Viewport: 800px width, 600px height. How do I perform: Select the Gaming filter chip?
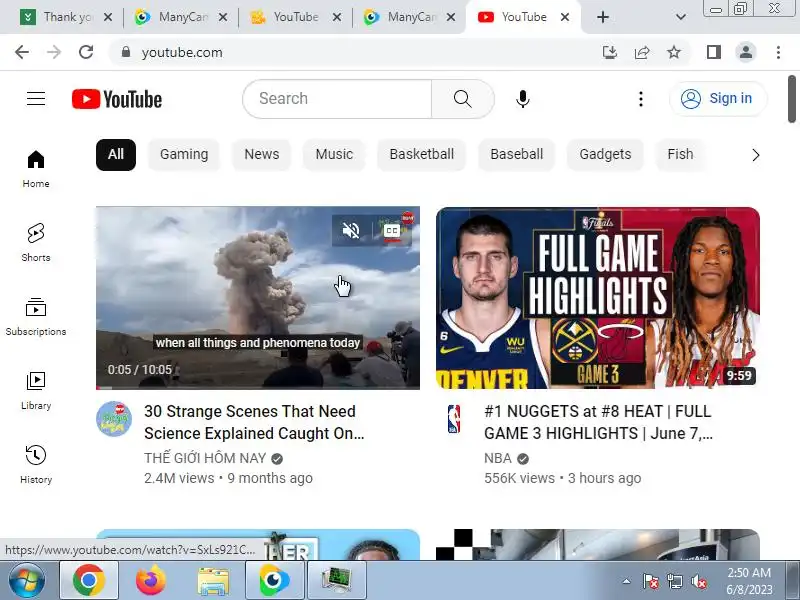(x=184, y=155)
